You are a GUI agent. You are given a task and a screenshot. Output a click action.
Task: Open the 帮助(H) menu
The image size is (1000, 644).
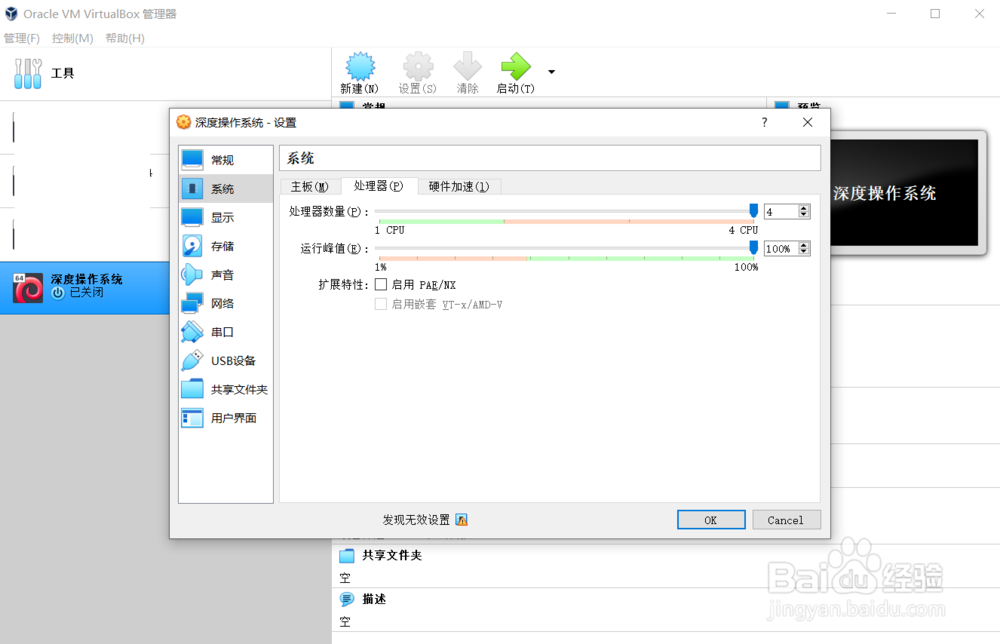[124, 38]
